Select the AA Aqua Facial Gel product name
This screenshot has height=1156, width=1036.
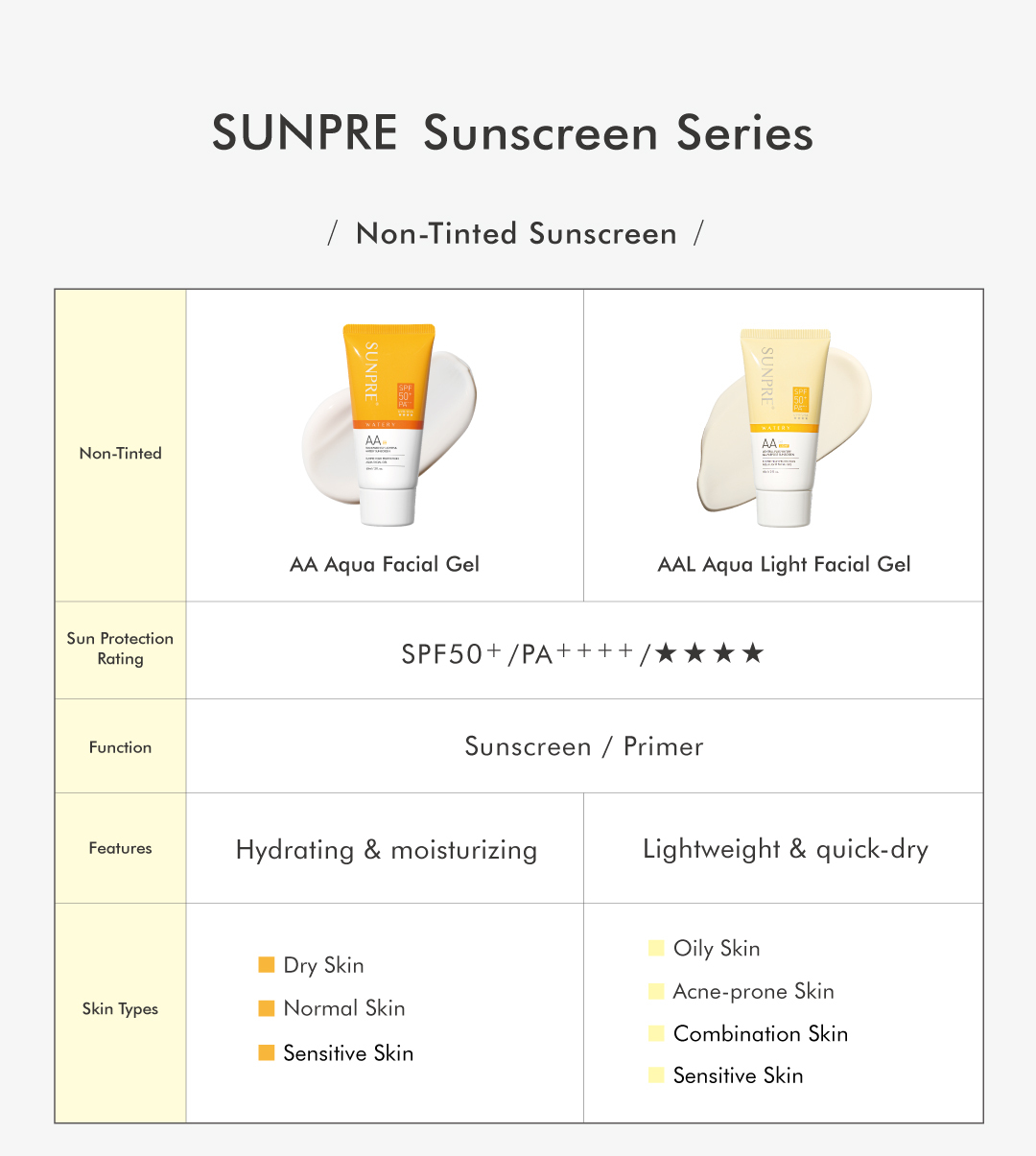[385, 564]
